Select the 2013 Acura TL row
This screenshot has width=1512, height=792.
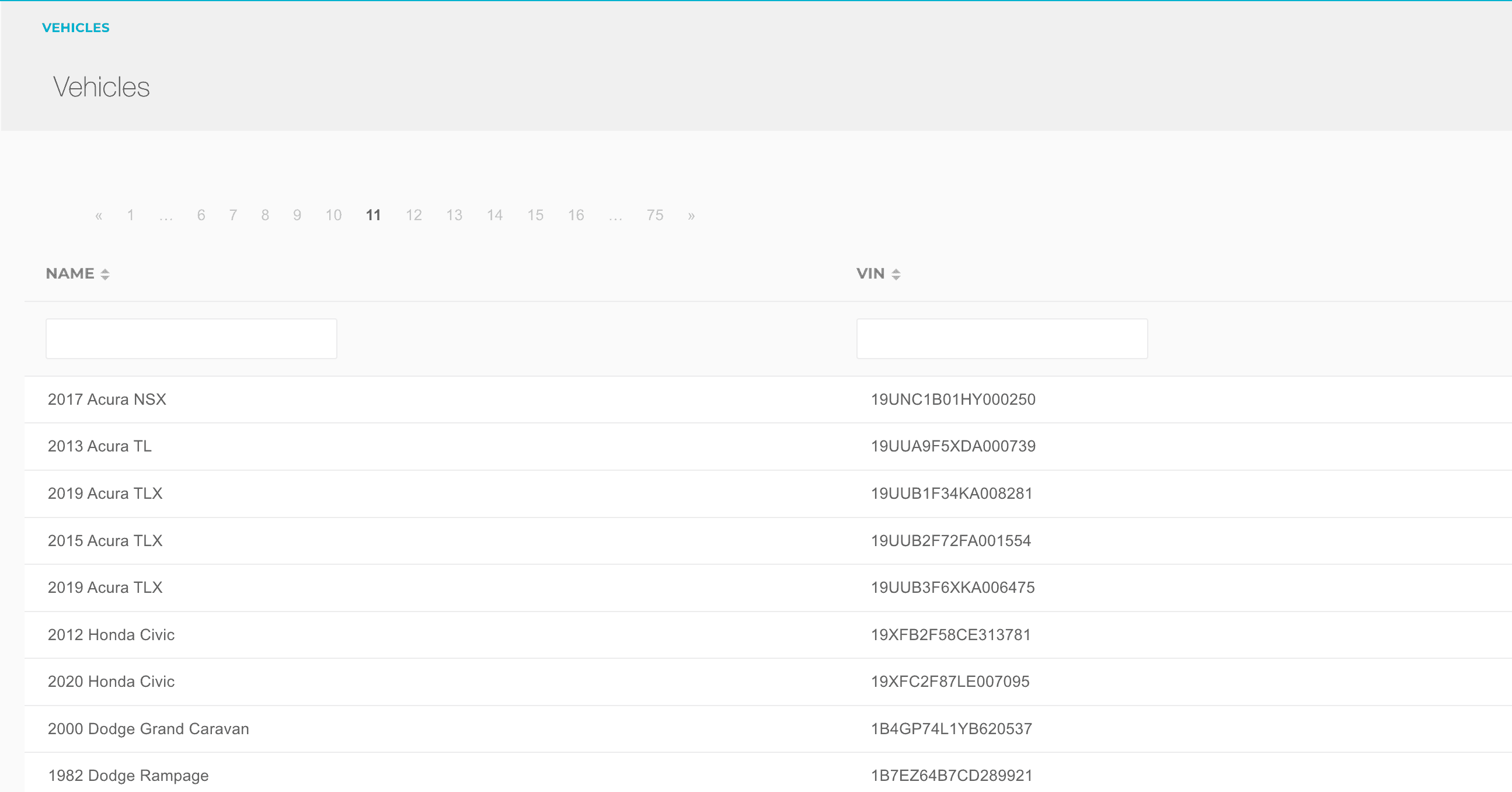100,446
